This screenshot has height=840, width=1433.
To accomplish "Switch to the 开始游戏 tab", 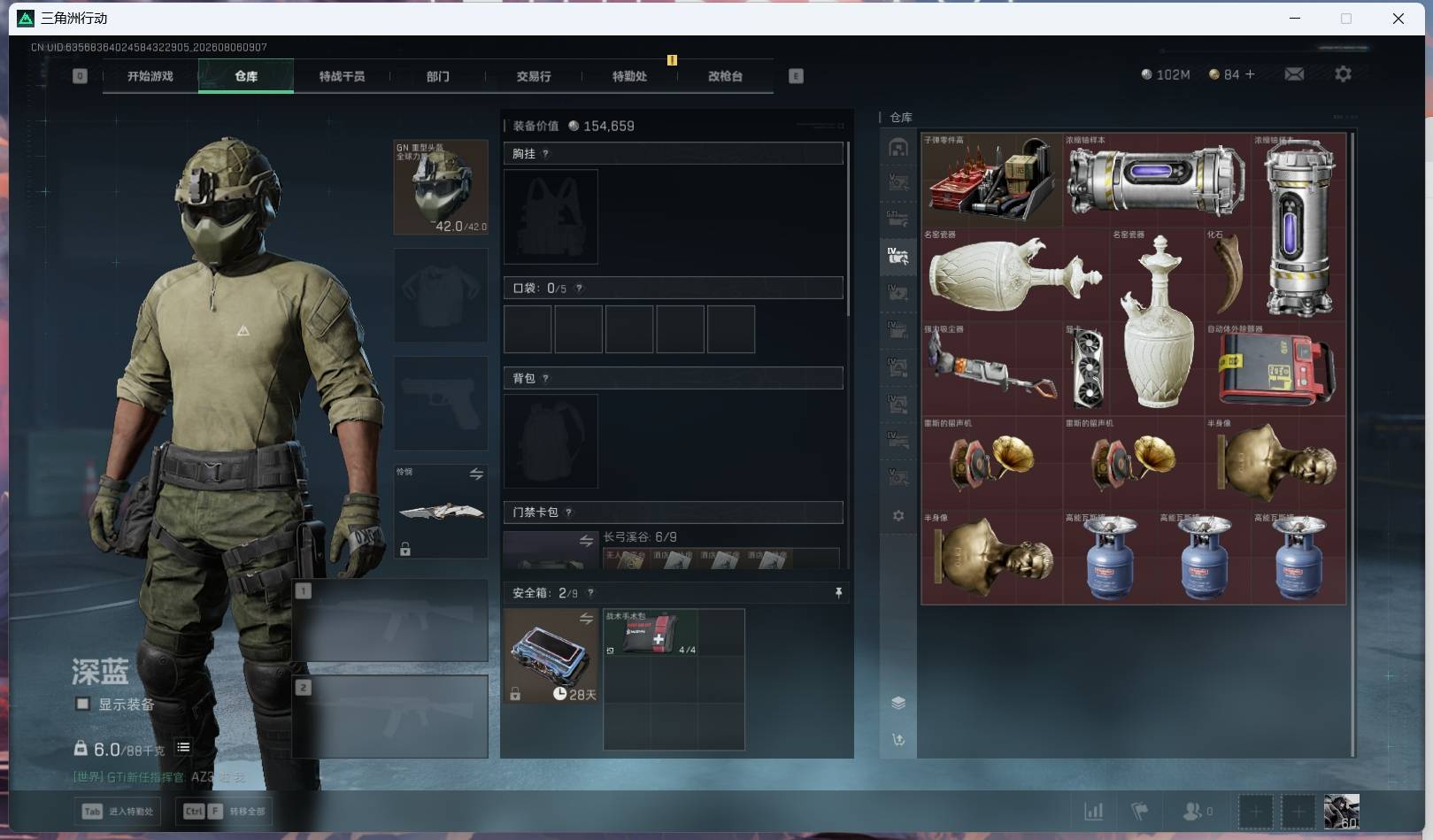I will [150, 76].
